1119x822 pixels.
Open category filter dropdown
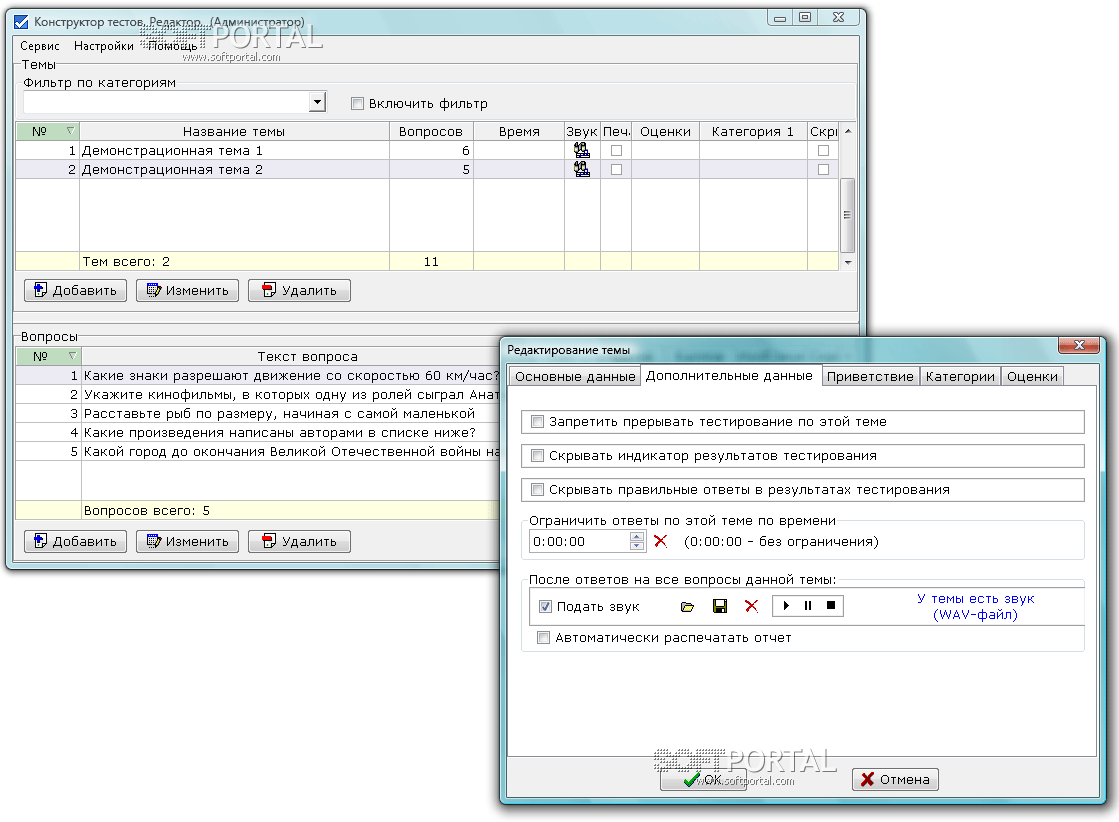318,102
